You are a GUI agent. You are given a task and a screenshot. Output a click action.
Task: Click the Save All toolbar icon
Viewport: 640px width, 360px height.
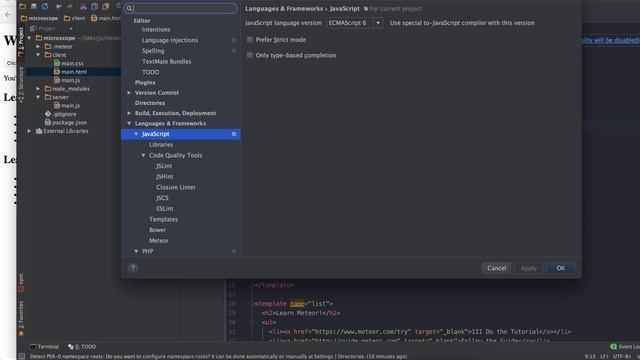coord(34,6)
